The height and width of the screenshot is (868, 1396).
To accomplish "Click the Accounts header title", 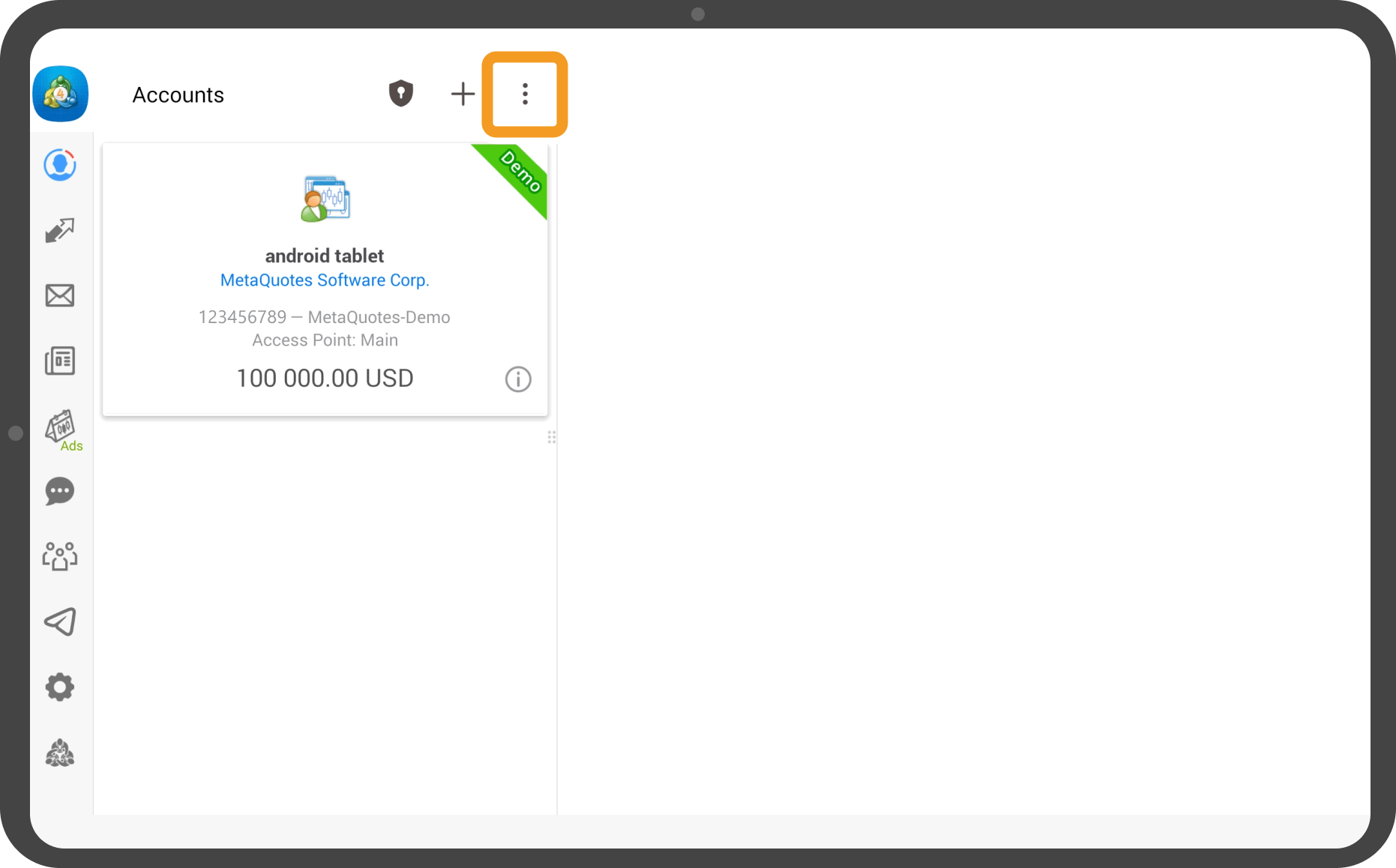I will pyautogui.click(x=178, y=95).
